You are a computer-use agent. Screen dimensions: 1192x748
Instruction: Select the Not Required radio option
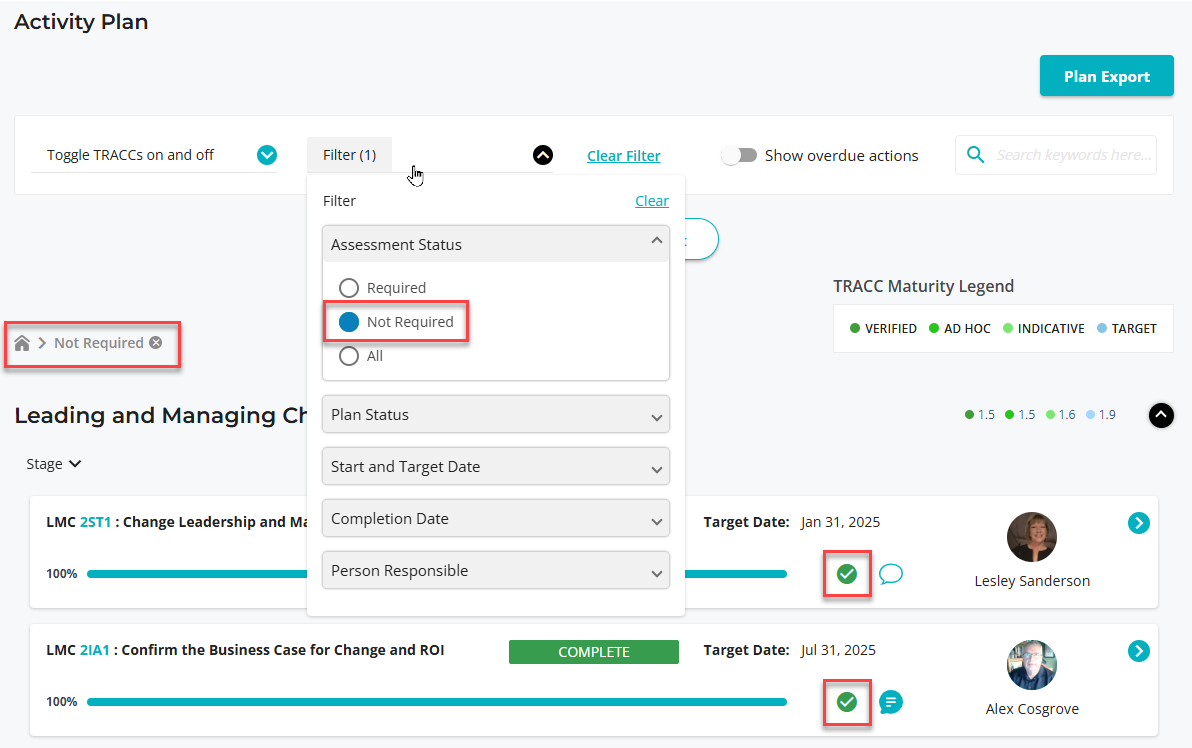pos(349,322)
